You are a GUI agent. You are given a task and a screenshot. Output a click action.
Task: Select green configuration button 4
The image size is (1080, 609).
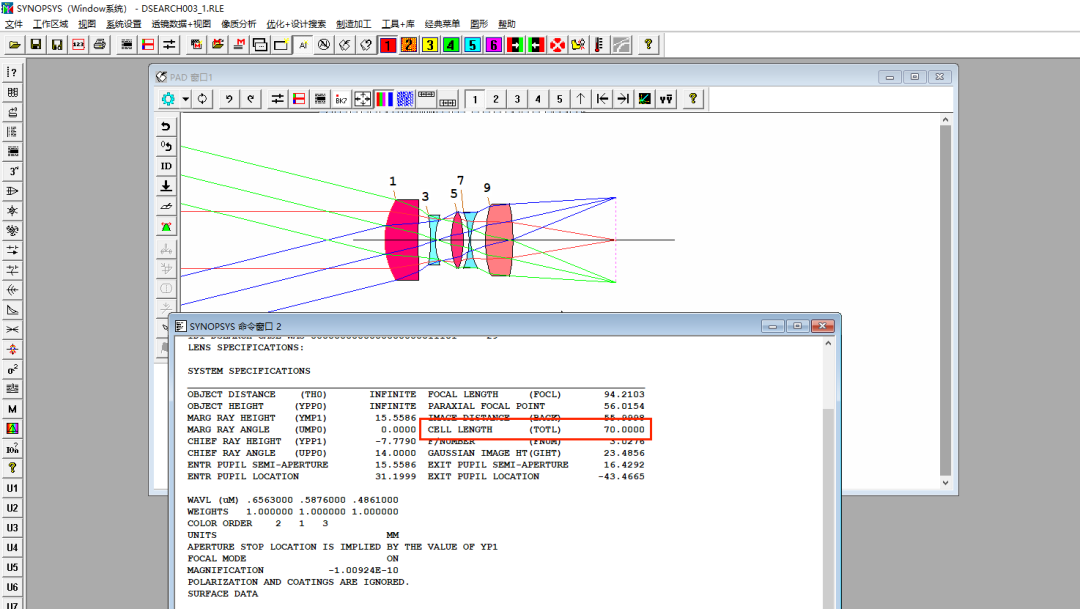(451, 45)
